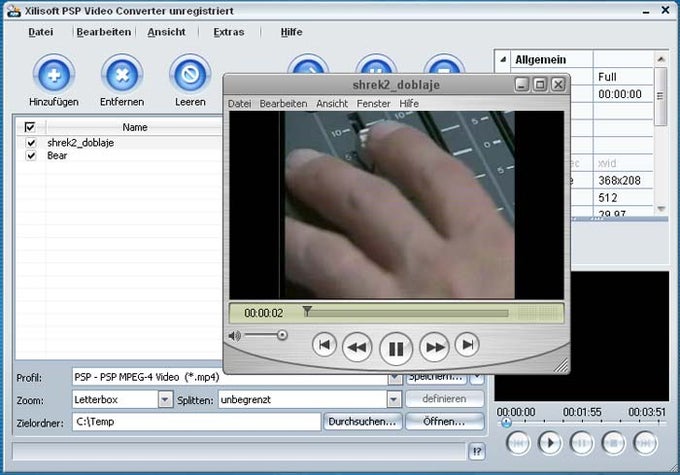Toggle the select-all checkbox in list header

(x=29, y=127)
